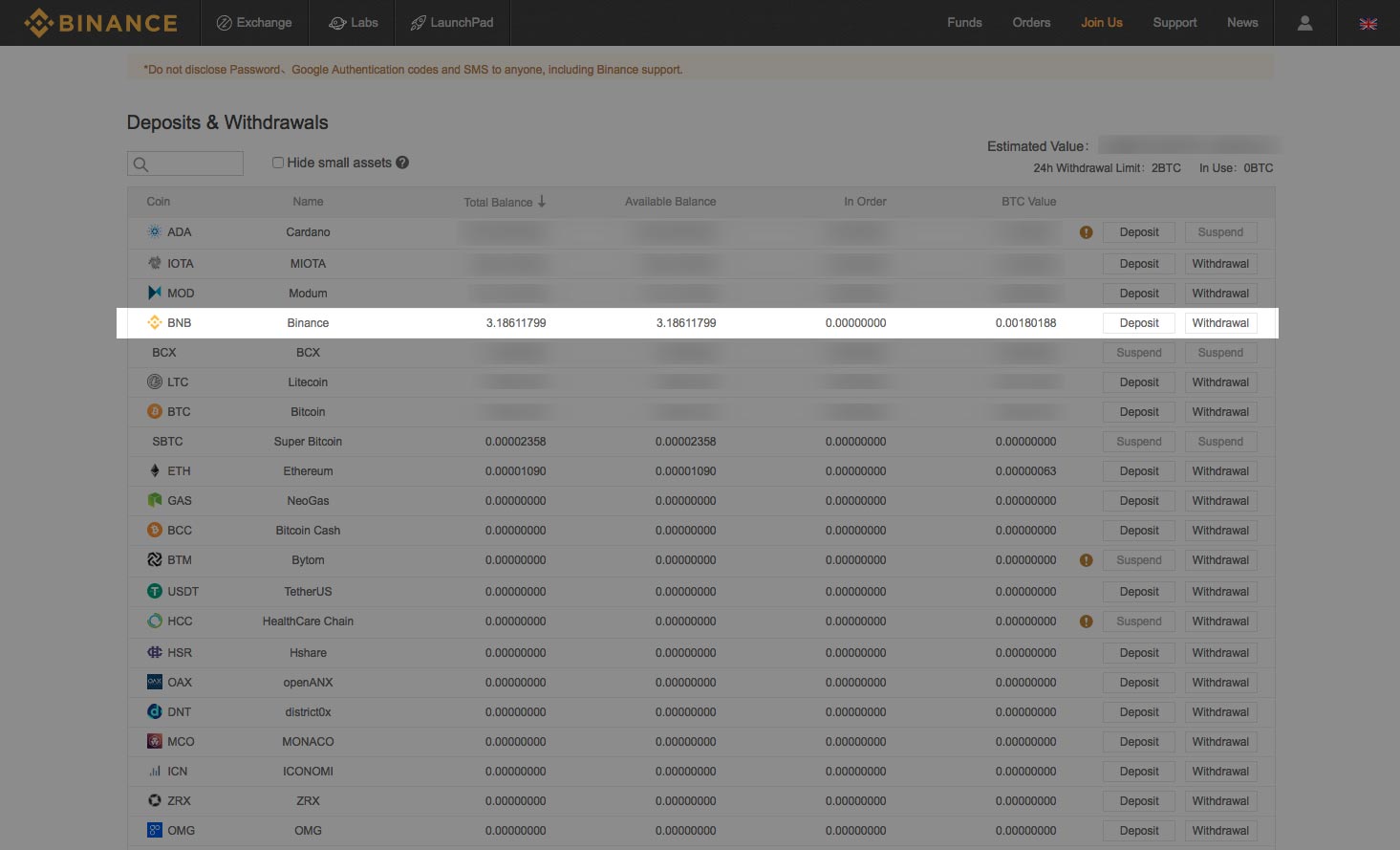
Task: Sort by Total Balance column arrow
Action: pos(542,201)
